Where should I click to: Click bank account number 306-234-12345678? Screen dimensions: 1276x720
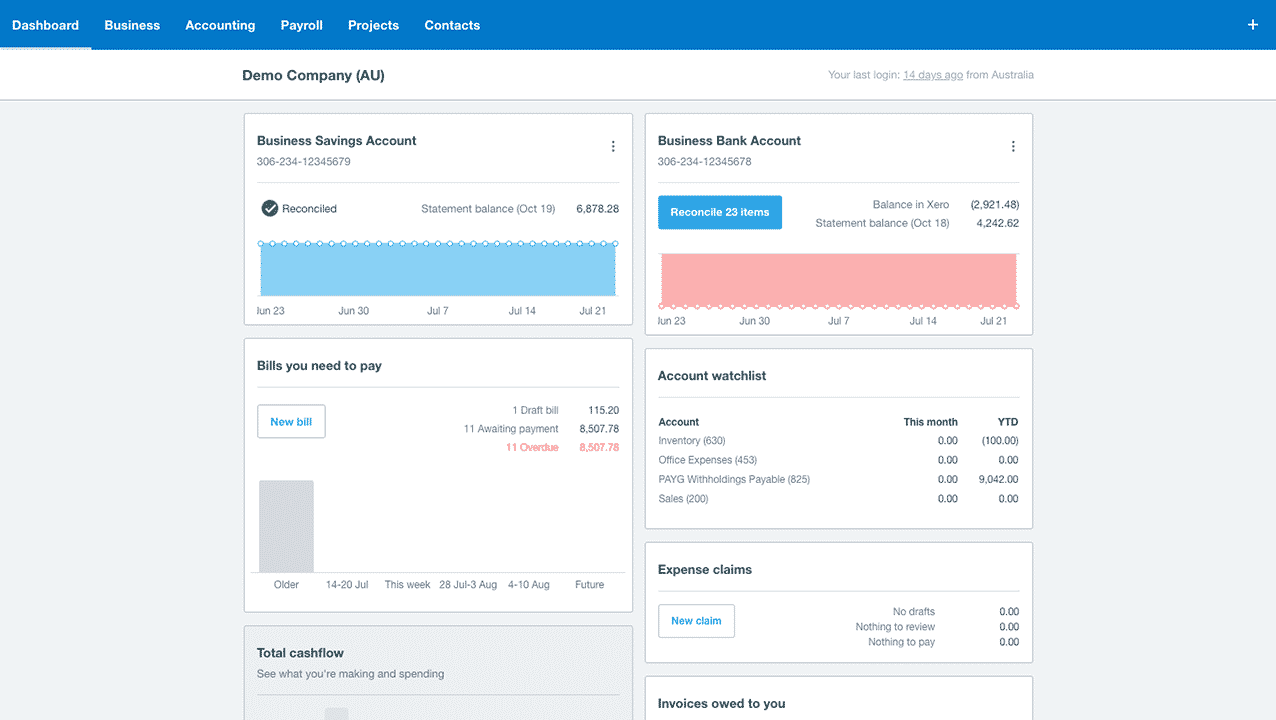pos(705,162)
